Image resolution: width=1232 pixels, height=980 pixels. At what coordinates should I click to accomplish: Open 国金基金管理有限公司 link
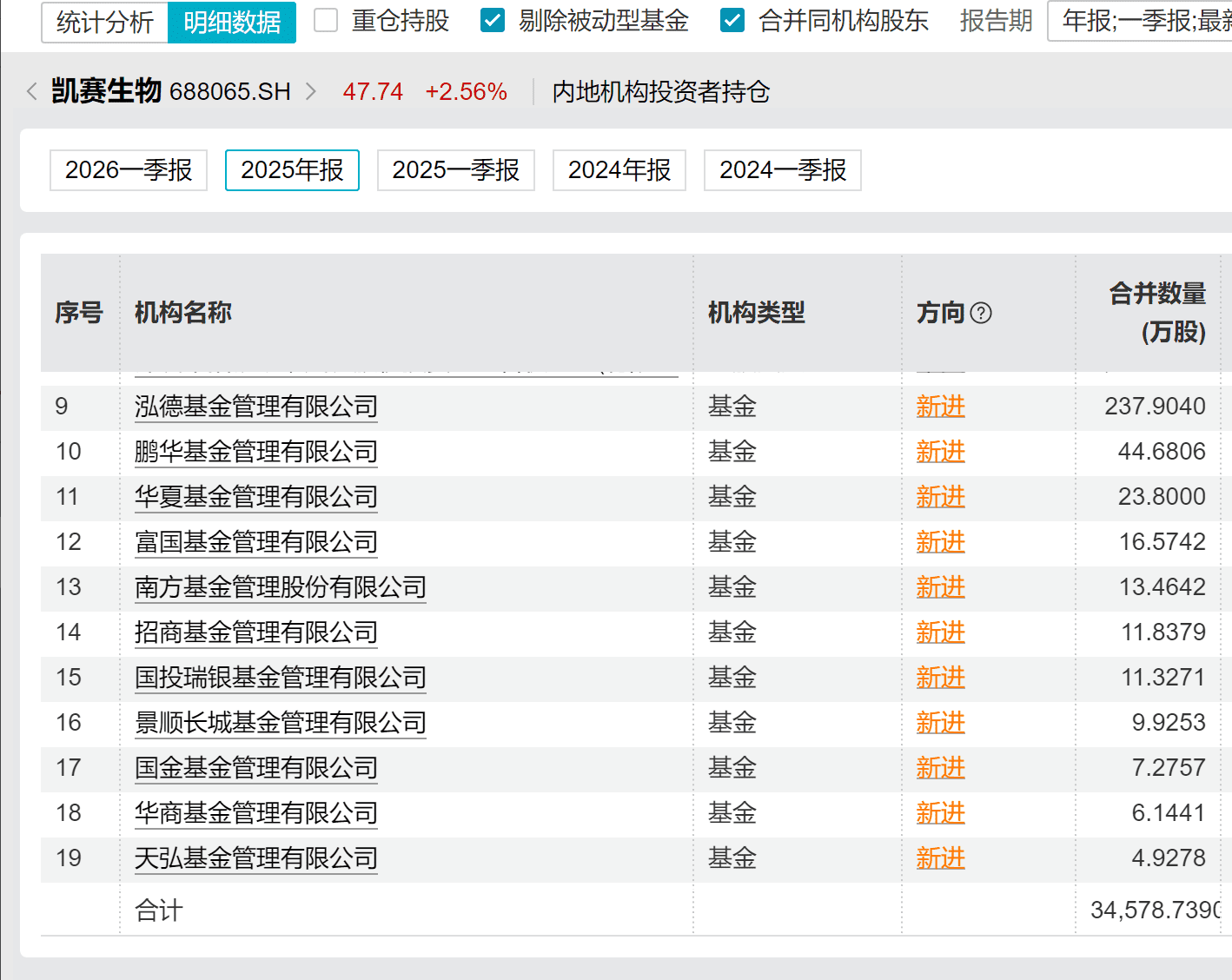(x=256, y=768)
